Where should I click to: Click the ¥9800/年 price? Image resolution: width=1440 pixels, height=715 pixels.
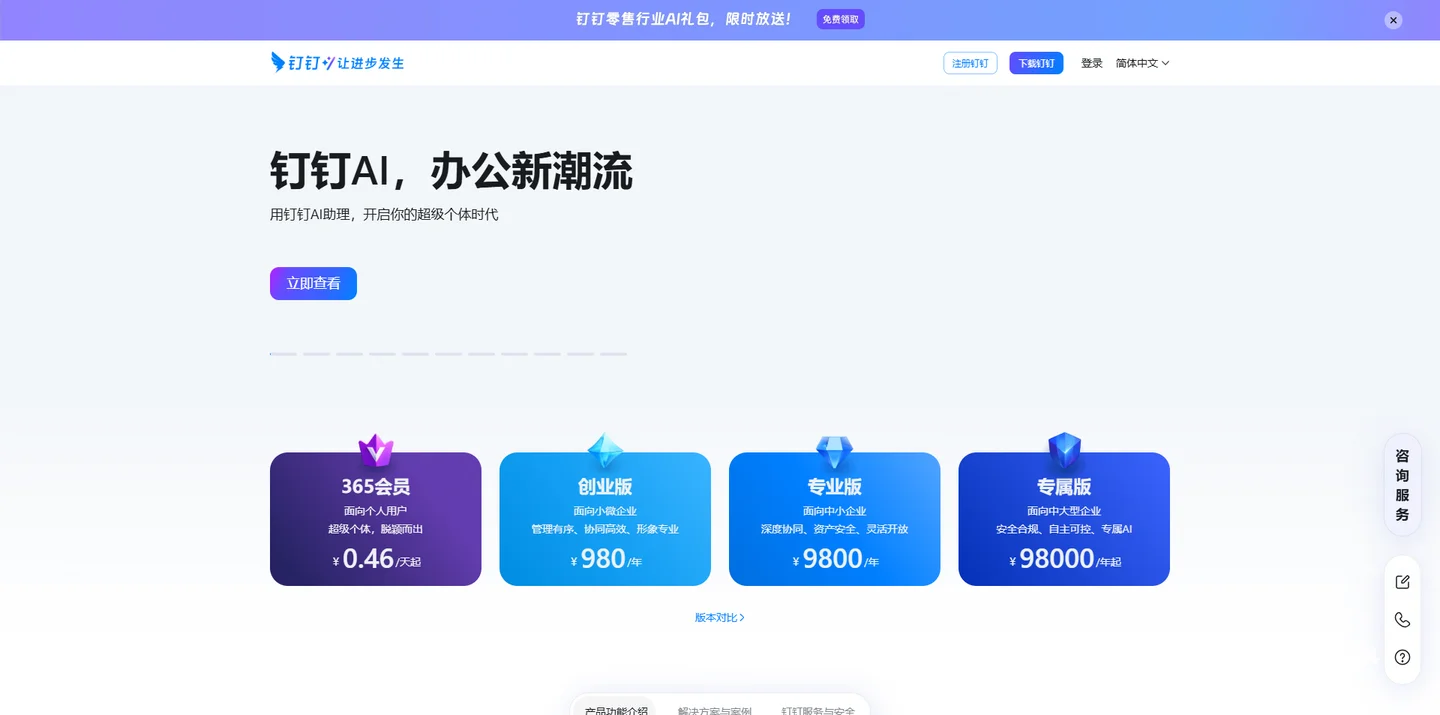click(834, 559)
